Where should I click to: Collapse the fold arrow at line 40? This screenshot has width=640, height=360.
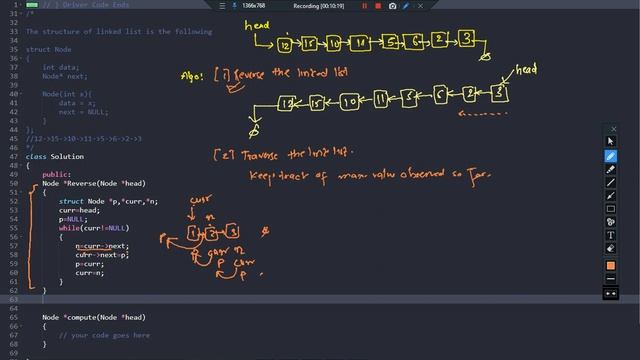pos(21,94)
